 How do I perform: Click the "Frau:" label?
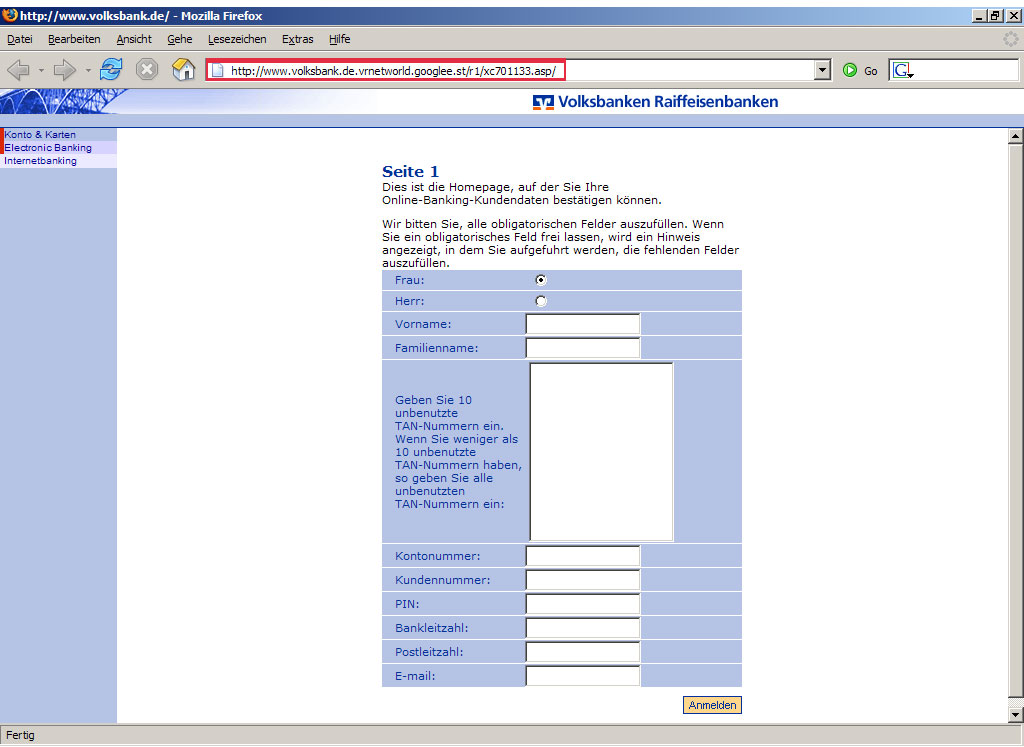(409, 280)
